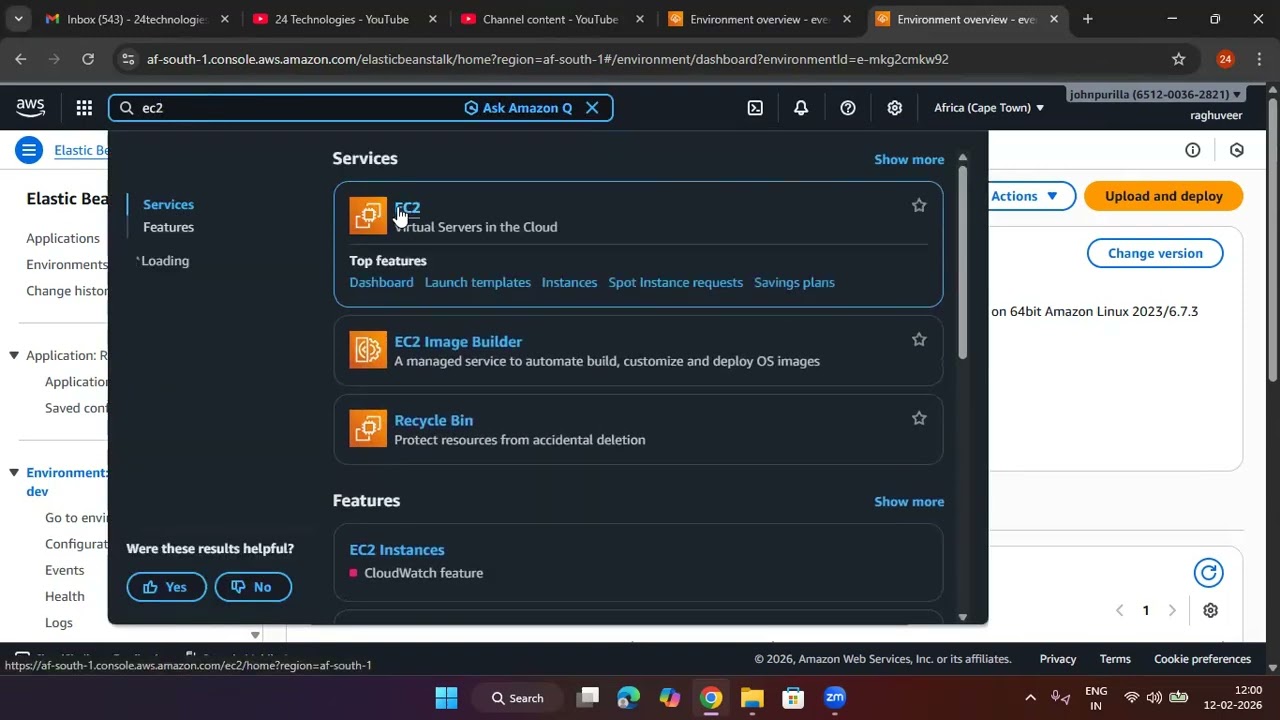Click the EC2 service icon

[x=368, y=215]
